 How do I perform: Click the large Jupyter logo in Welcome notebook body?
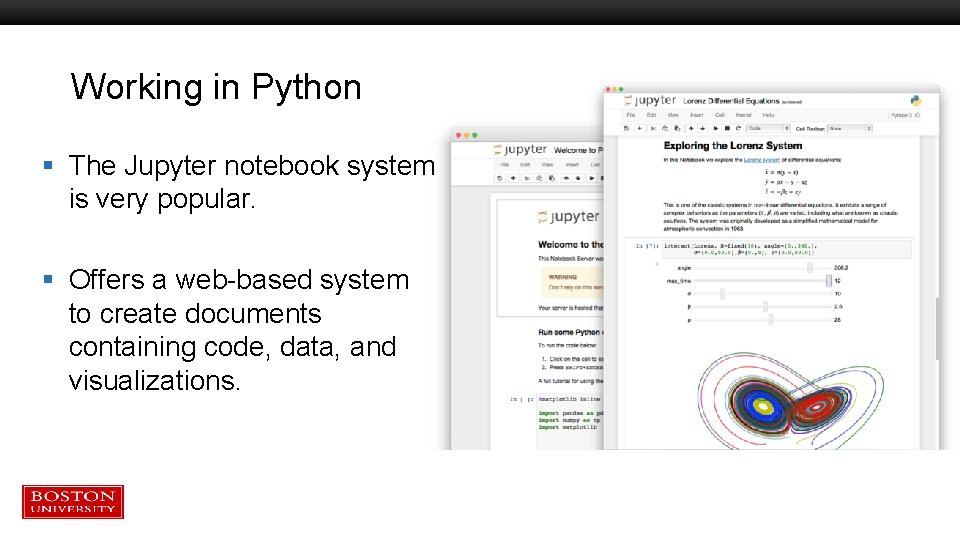coord(569,216)
